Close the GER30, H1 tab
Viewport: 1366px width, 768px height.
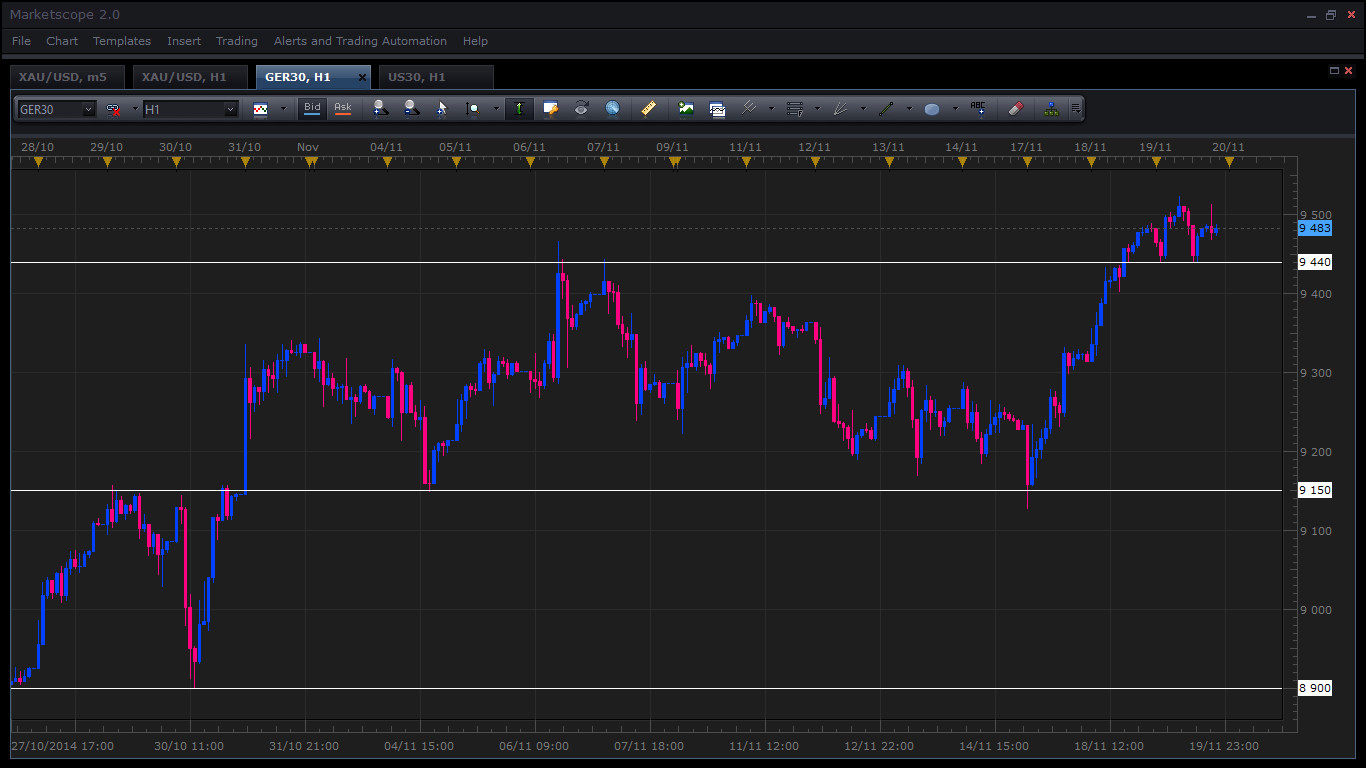pyautogui.click(x=362, y=77)
